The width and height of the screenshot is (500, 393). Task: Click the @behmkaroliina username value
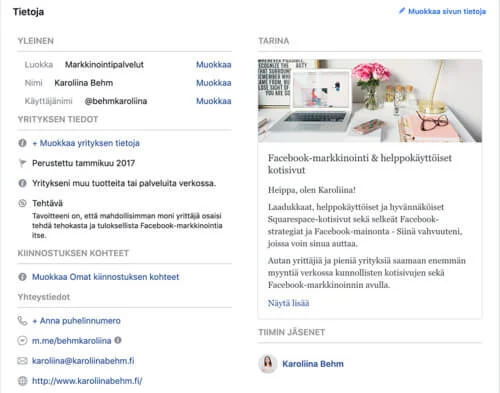[x=116, y=101]
